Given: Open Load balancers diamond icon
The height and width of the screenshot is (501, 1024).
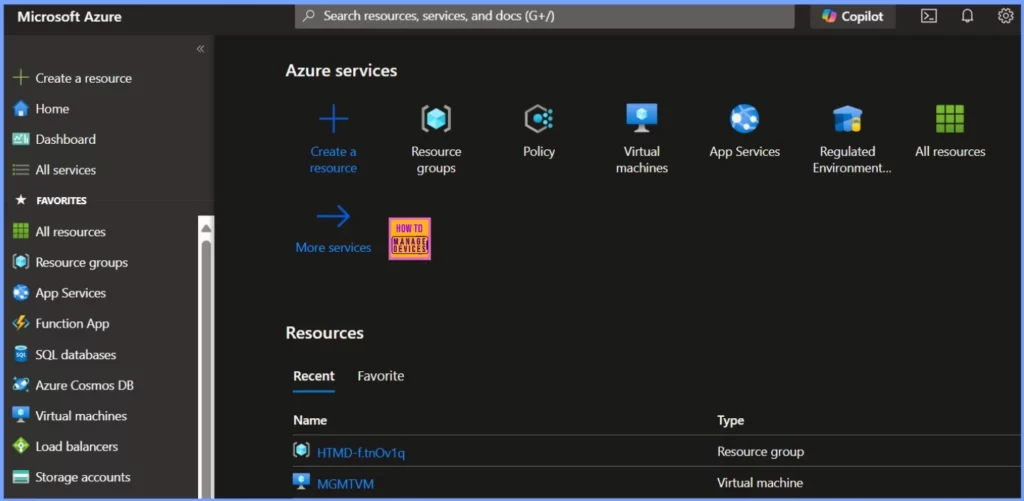Looking at the screenshot, I should coord(21,446).
